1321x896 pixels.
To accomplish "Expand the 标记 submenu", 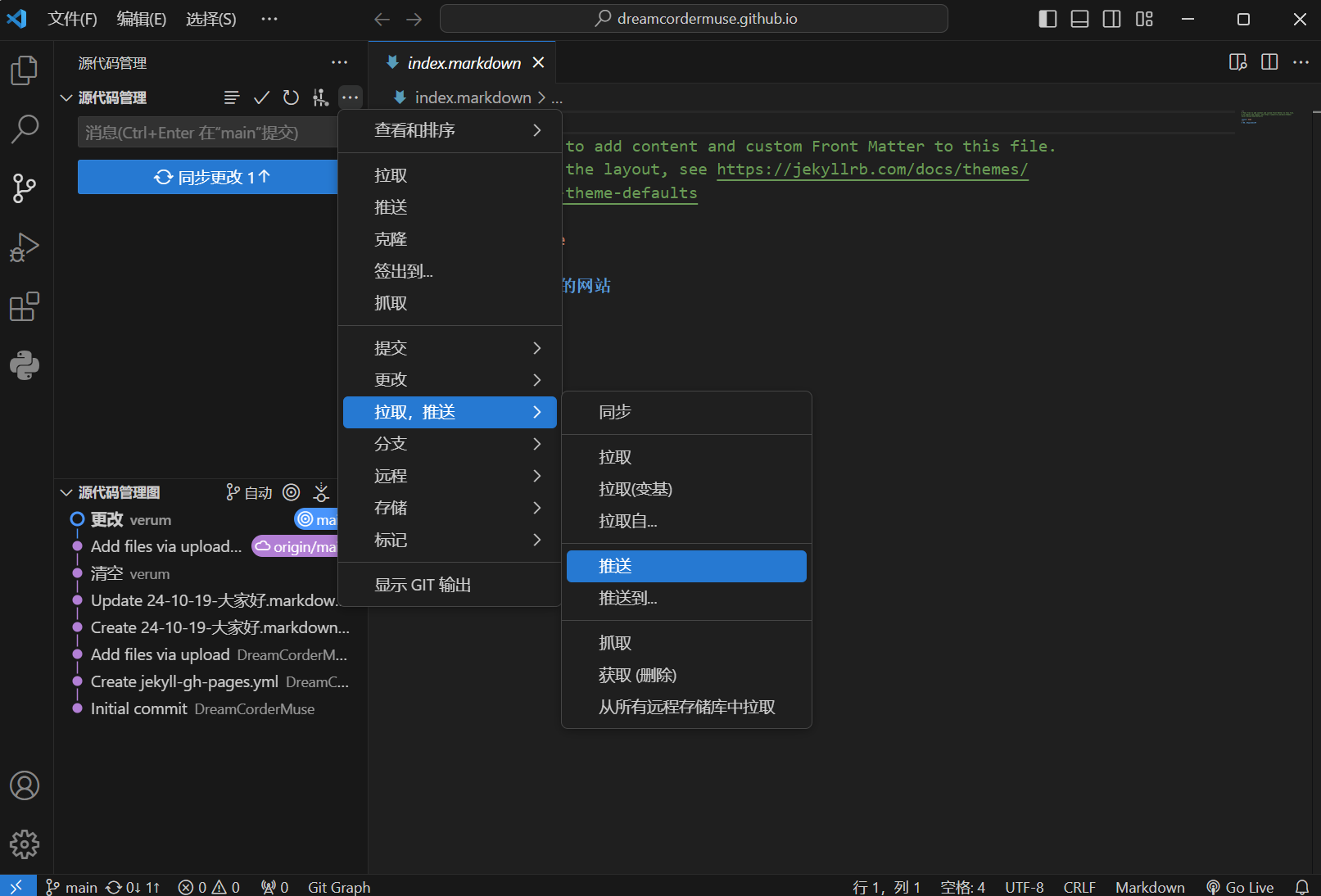I will [x=450, y=540].
